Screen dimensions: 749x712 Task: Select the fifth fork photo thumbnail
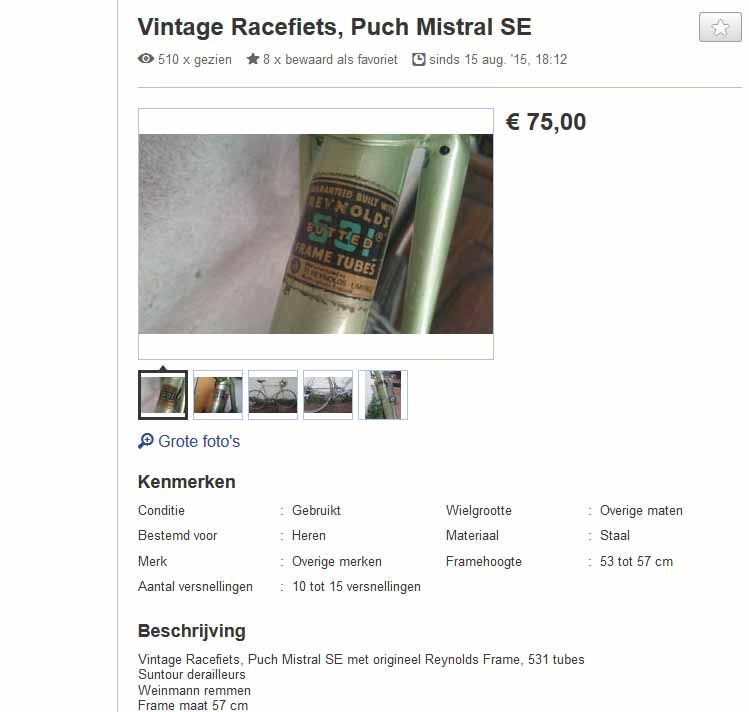click(383, 395)
